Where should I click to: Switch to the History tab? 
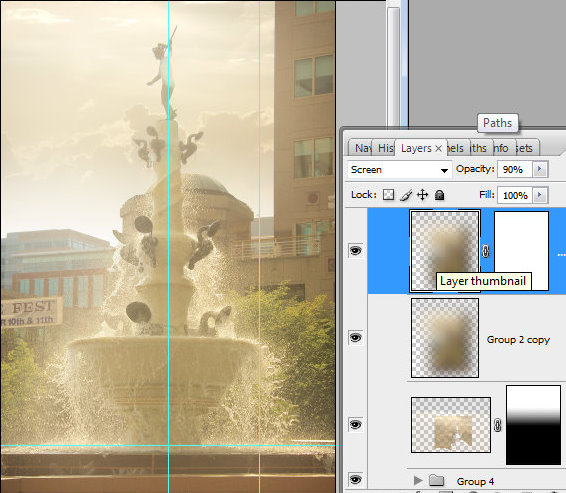pos(384,148)
